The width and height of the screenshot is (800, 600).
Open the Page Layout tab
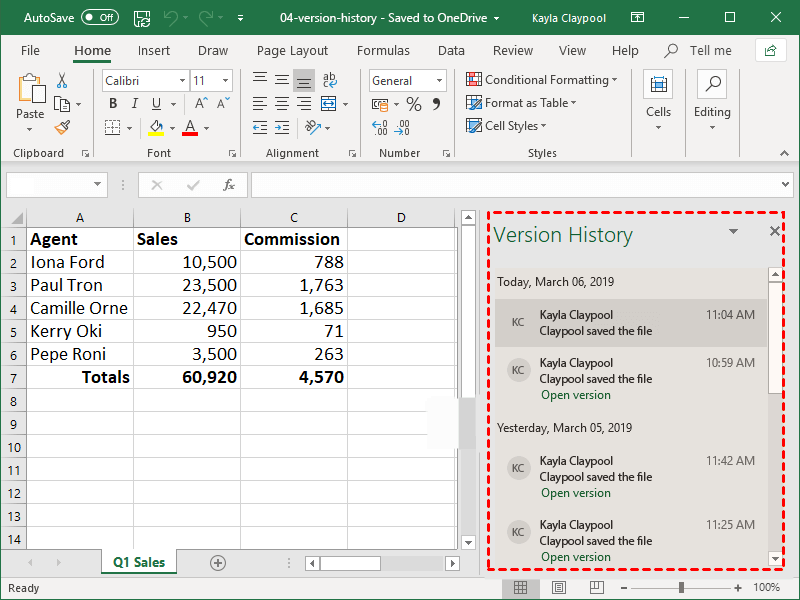[x=292, y=51]
